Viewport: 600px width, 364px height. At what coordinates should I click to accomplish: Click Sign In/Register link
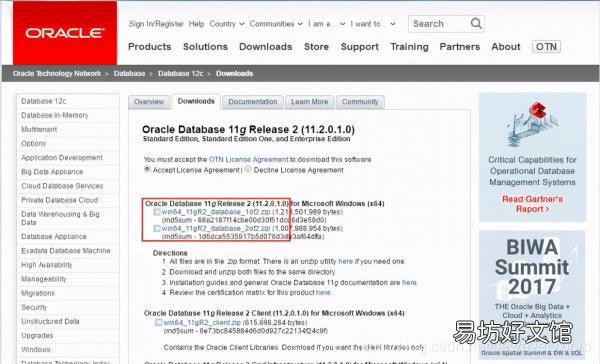coord(156,24)
